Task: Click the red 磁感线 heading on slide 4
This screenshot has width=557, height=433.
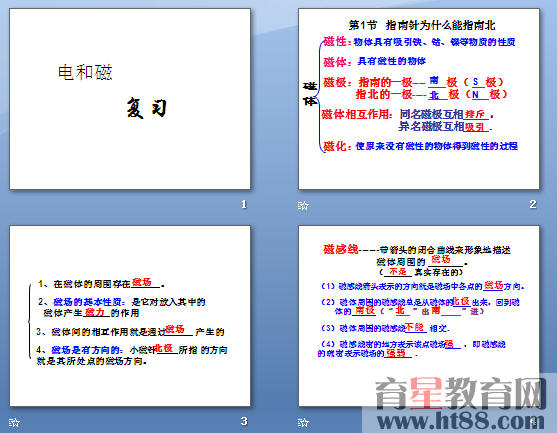Action: coord(340,249)
